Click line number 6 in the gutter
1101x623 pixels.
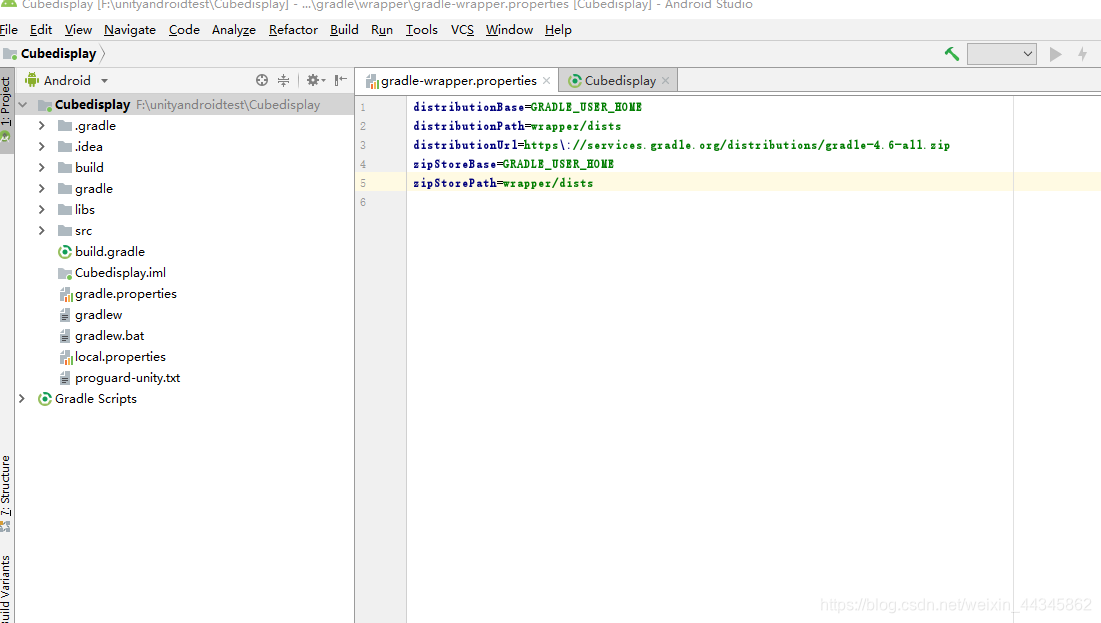[x=363, y=202]
